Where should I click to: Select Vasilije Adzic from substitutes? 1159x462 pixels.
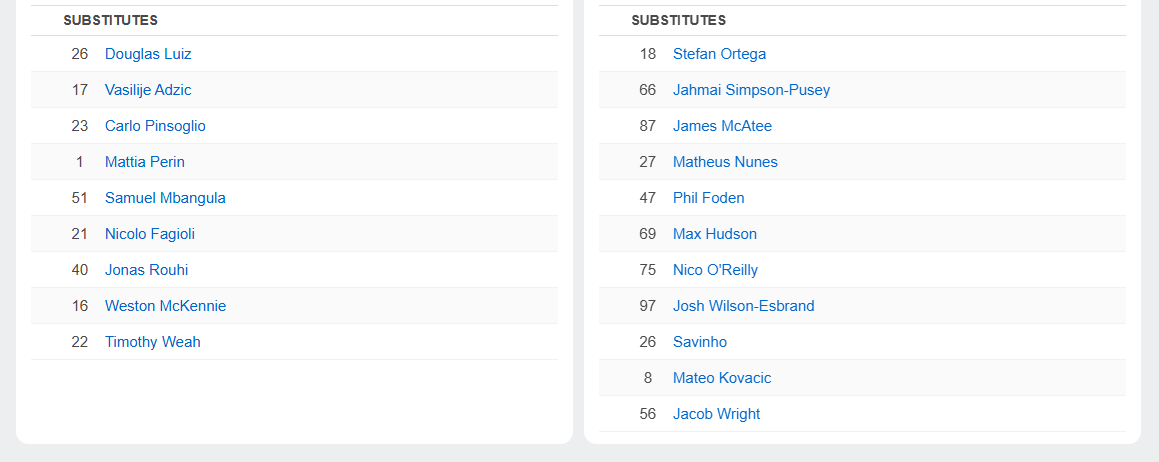click(x=148, y=90)
